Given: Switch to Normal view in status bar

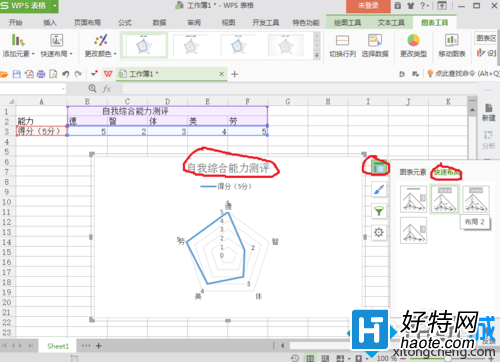Looking at the screenshot, I should (x=310, y=358).
